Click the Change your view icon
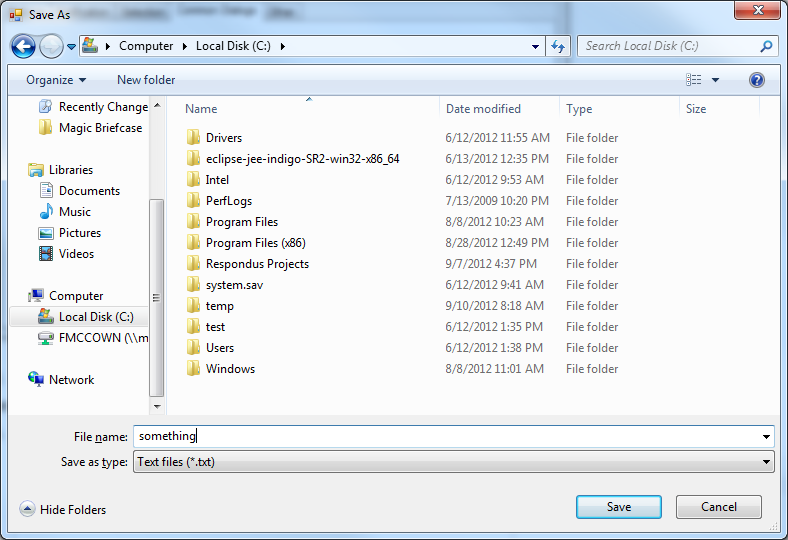This screenshot has width=788, height=540. [694, 80]
